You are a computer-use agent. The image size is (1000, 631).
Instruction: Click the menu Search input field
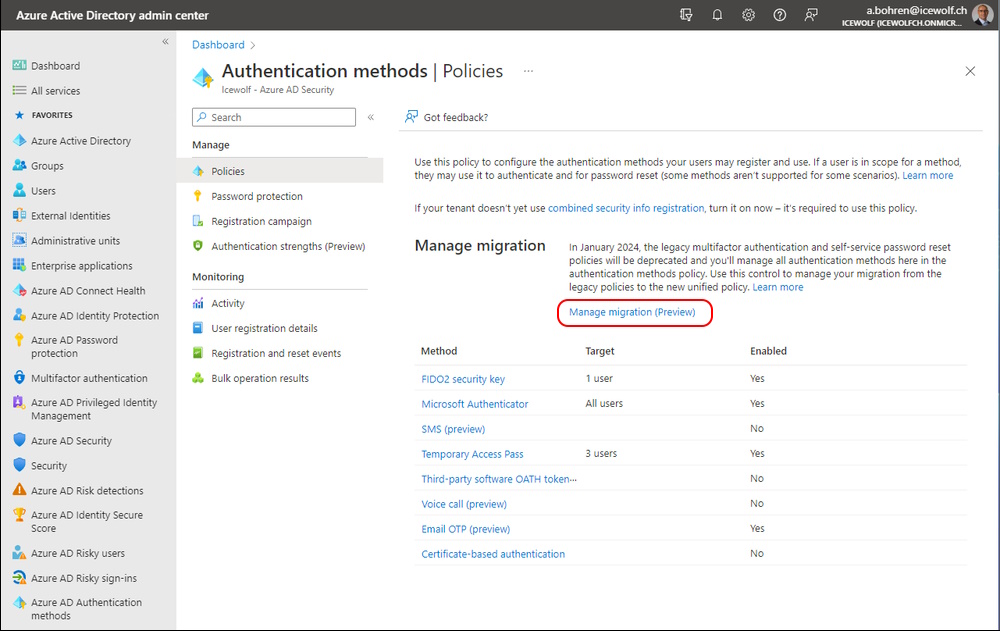tap(274, 117)
